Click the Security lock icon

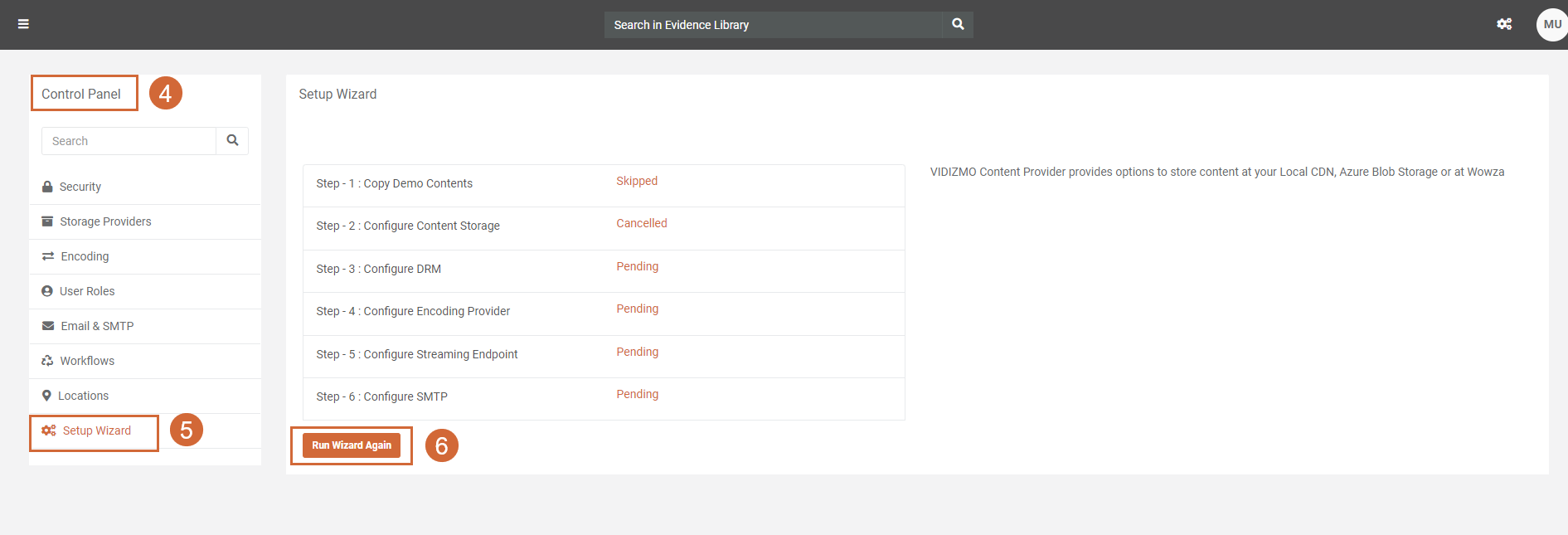47,187
